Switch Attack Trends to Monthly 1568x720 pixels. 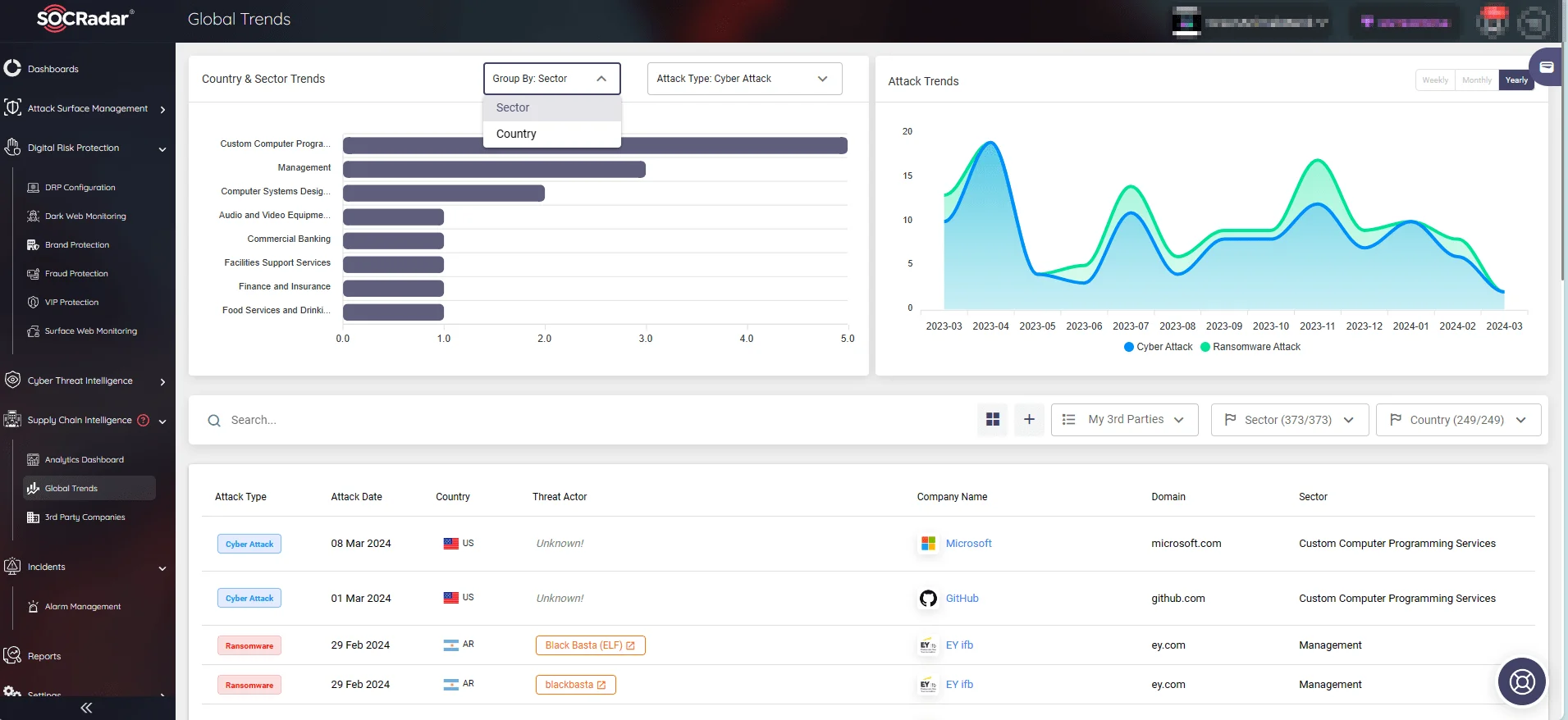pos(1476,80)
